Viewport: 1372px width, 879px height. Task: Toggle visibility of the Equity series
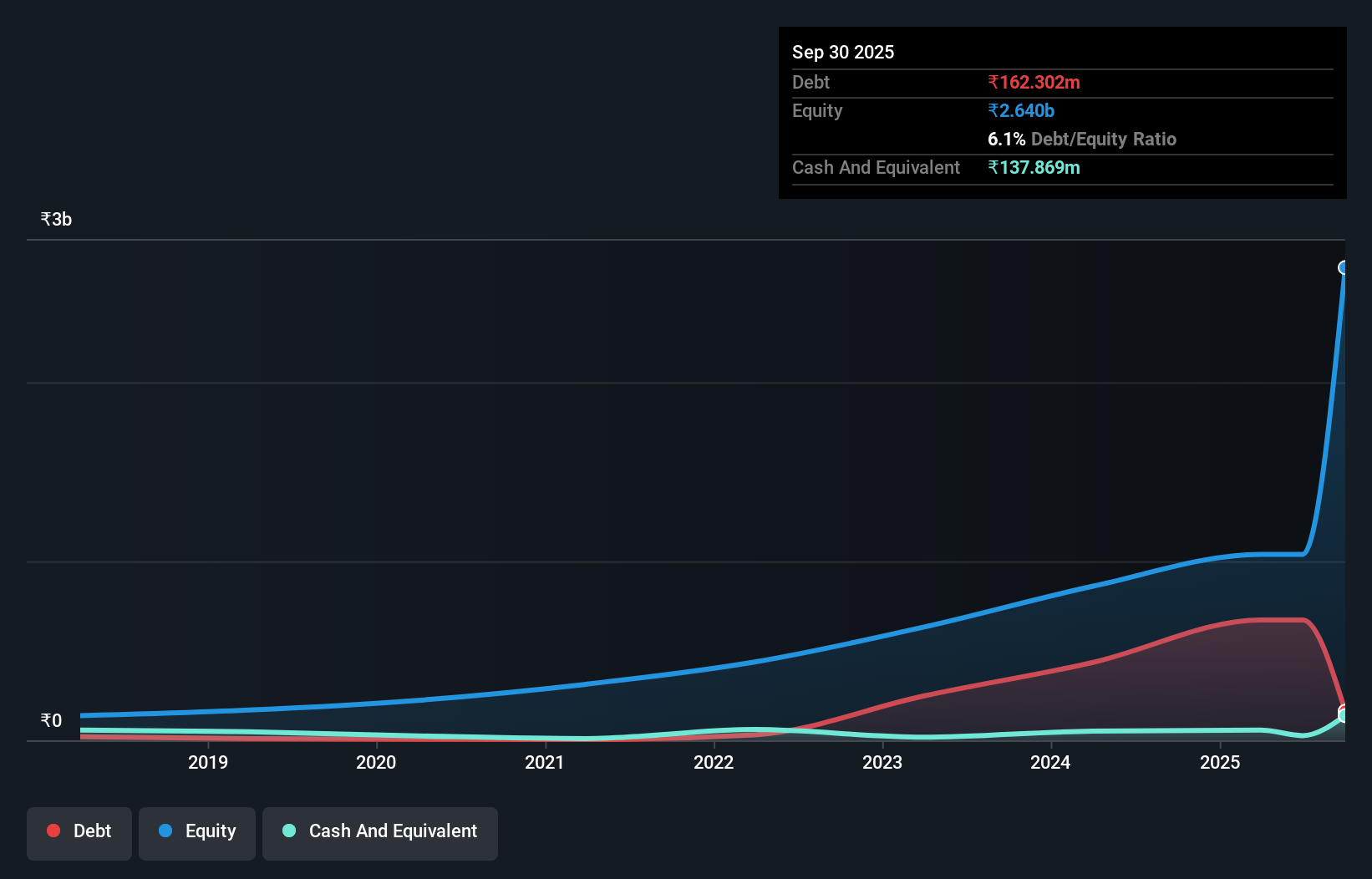(x=196, y=832)
